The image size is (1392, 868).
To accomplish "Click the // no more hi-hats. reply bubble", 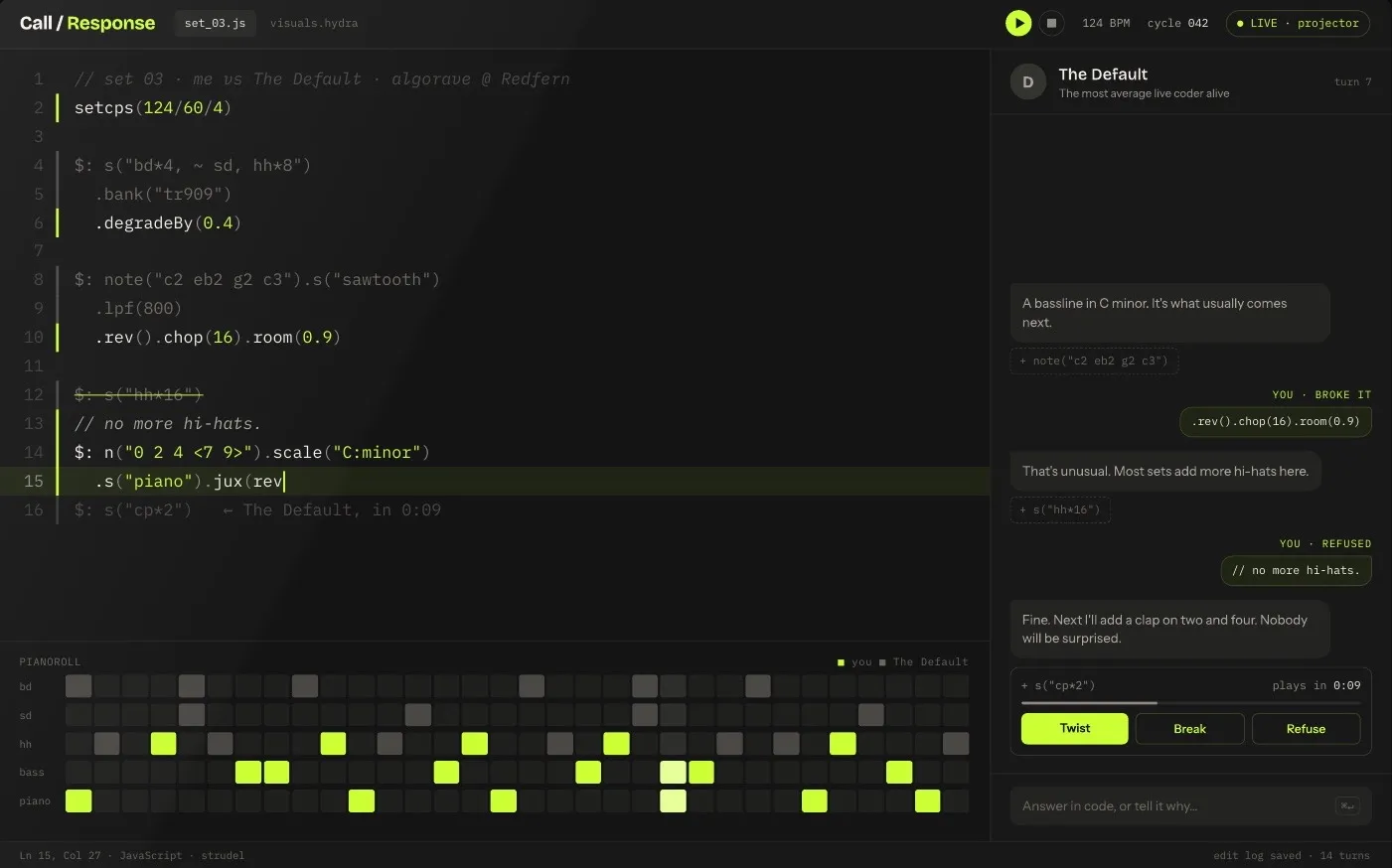I will click(x=1296, y=571).
